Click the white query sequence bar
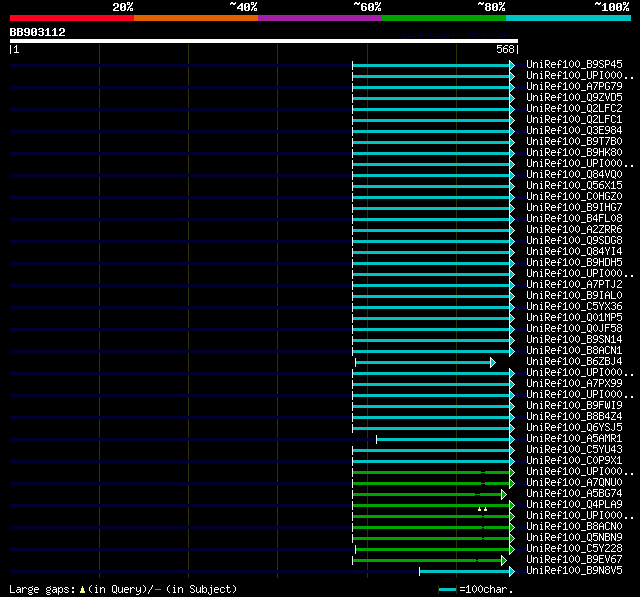Image resolution: width=640 pixels, height=597 pixels. click(264, 41)
